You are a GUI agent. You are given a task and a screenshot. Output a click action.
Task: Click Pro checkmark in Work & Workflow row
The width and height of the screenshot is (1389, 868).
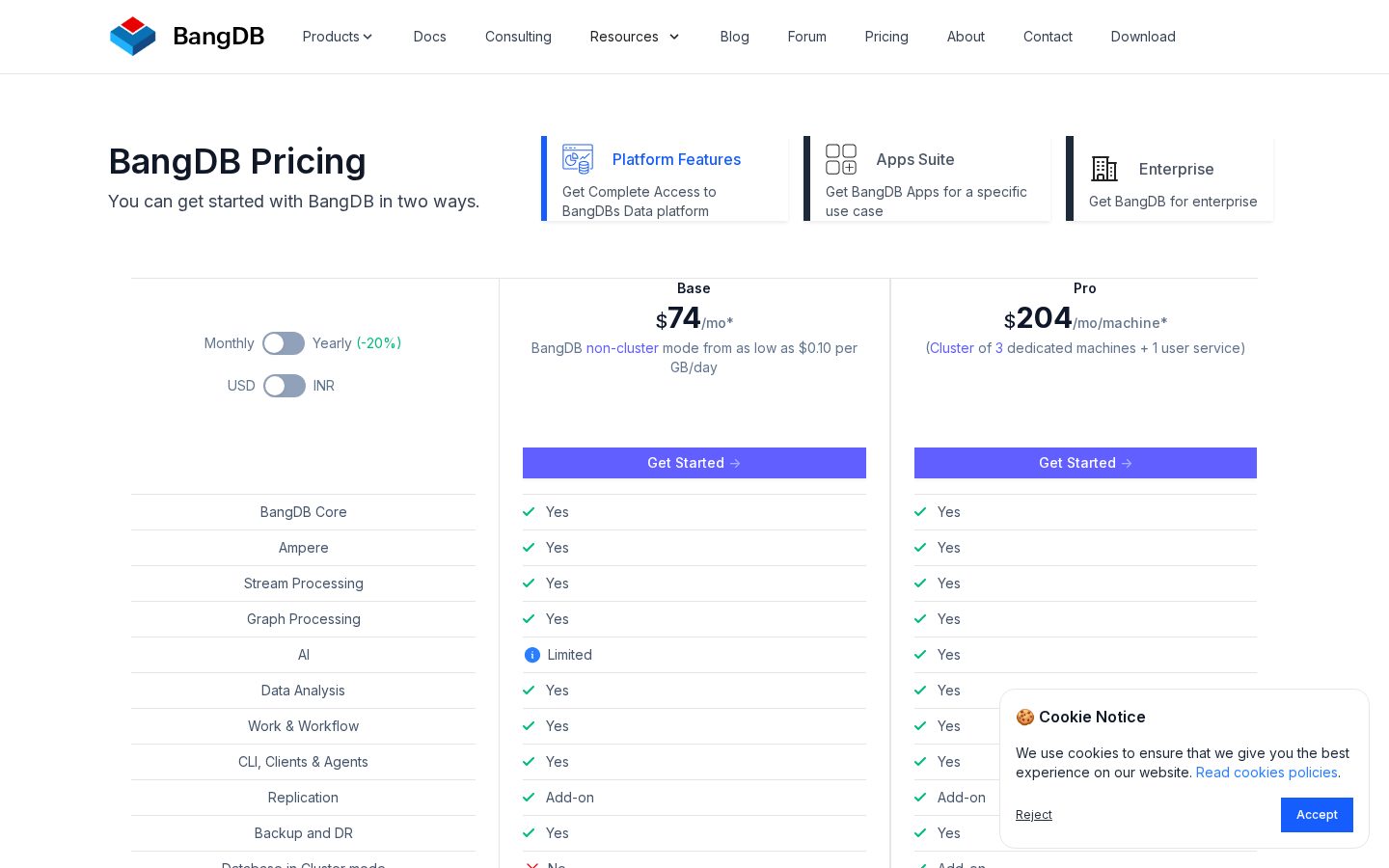pyautogui.click(x=920, y=726)
